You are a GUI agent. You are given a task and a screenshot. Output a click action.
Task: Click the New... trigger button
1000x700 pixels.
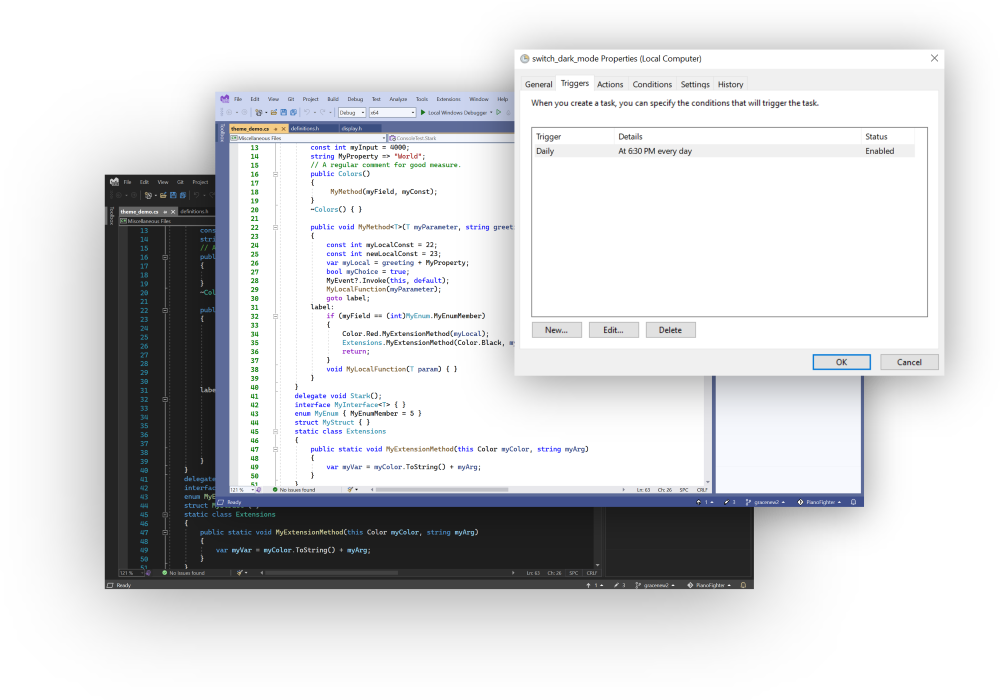click(556, 330)
